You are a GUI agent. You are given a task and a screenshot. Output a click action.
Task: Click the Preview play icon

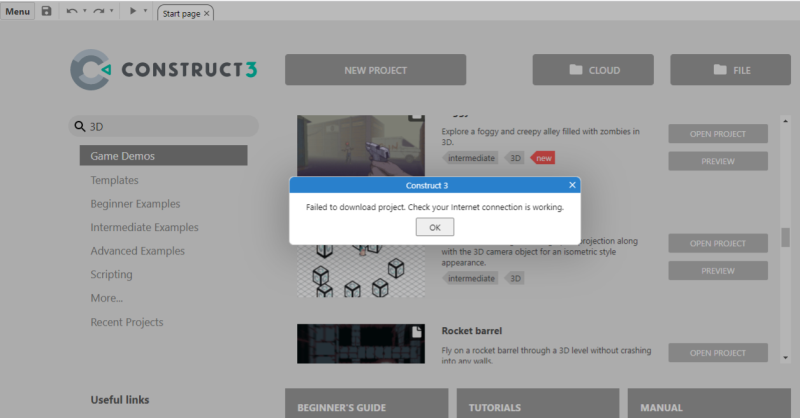click(133, 11)
